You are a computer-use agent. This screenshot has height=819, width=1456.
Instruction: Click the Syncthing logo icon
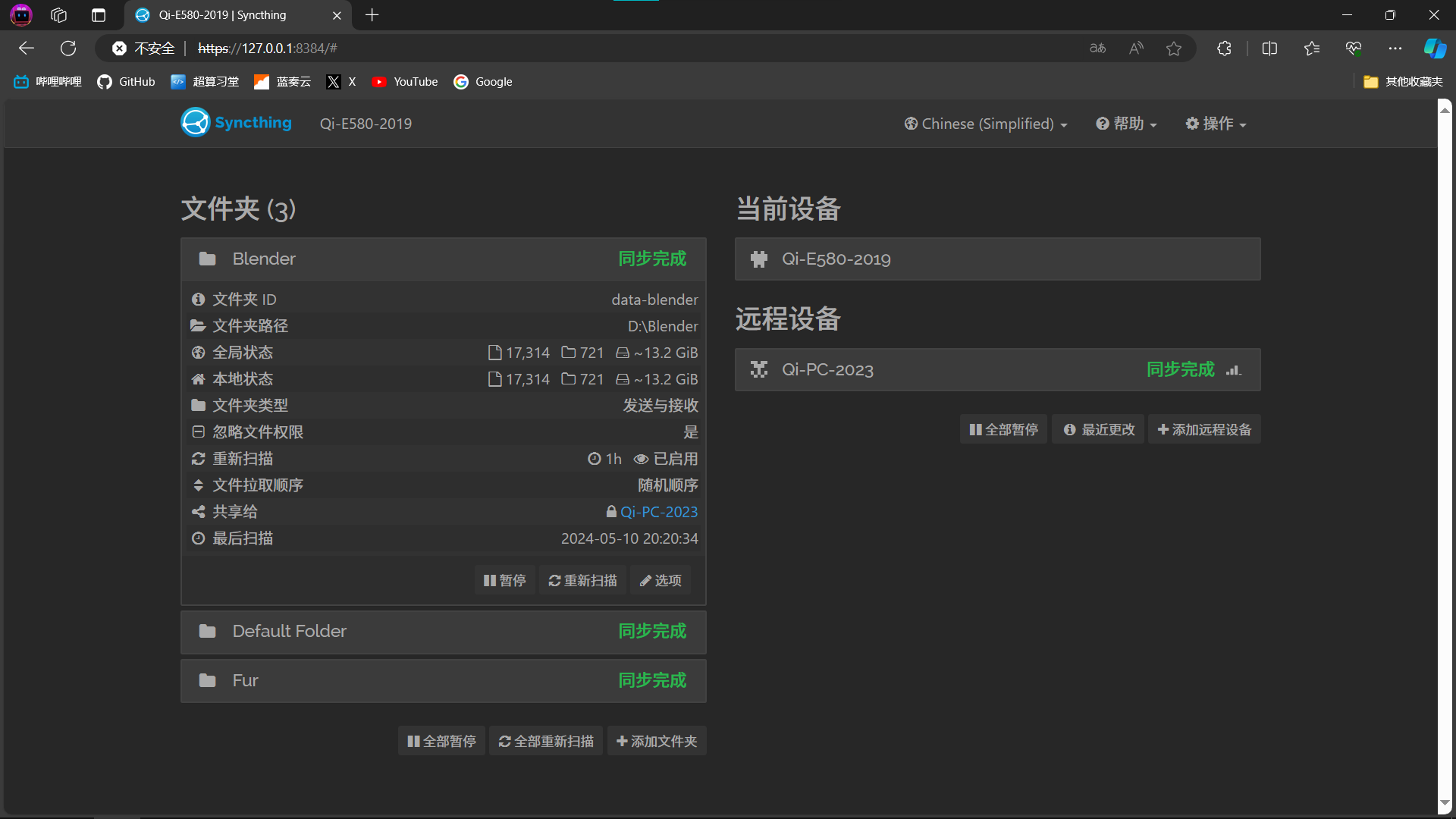click(x=195, y=121)
